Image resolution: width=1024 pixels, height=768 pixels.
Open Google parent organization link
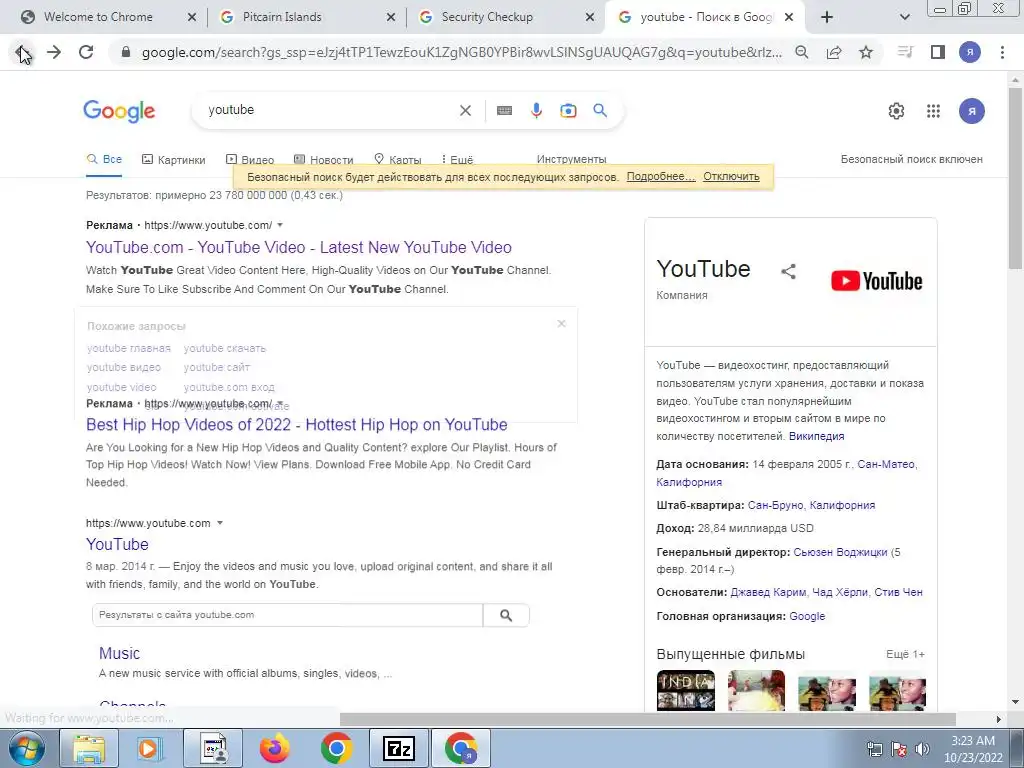(807, 616)
